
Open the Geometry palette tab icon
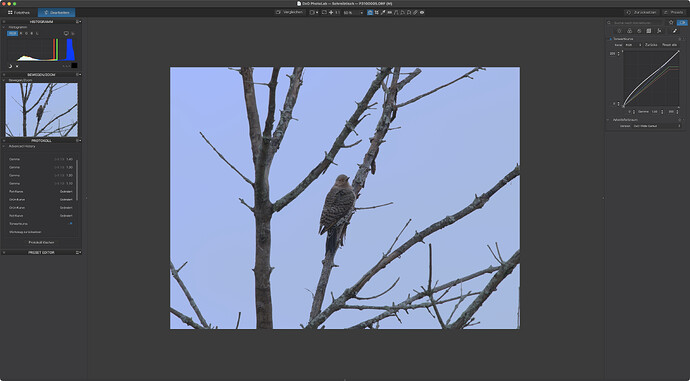pos(649,31)
